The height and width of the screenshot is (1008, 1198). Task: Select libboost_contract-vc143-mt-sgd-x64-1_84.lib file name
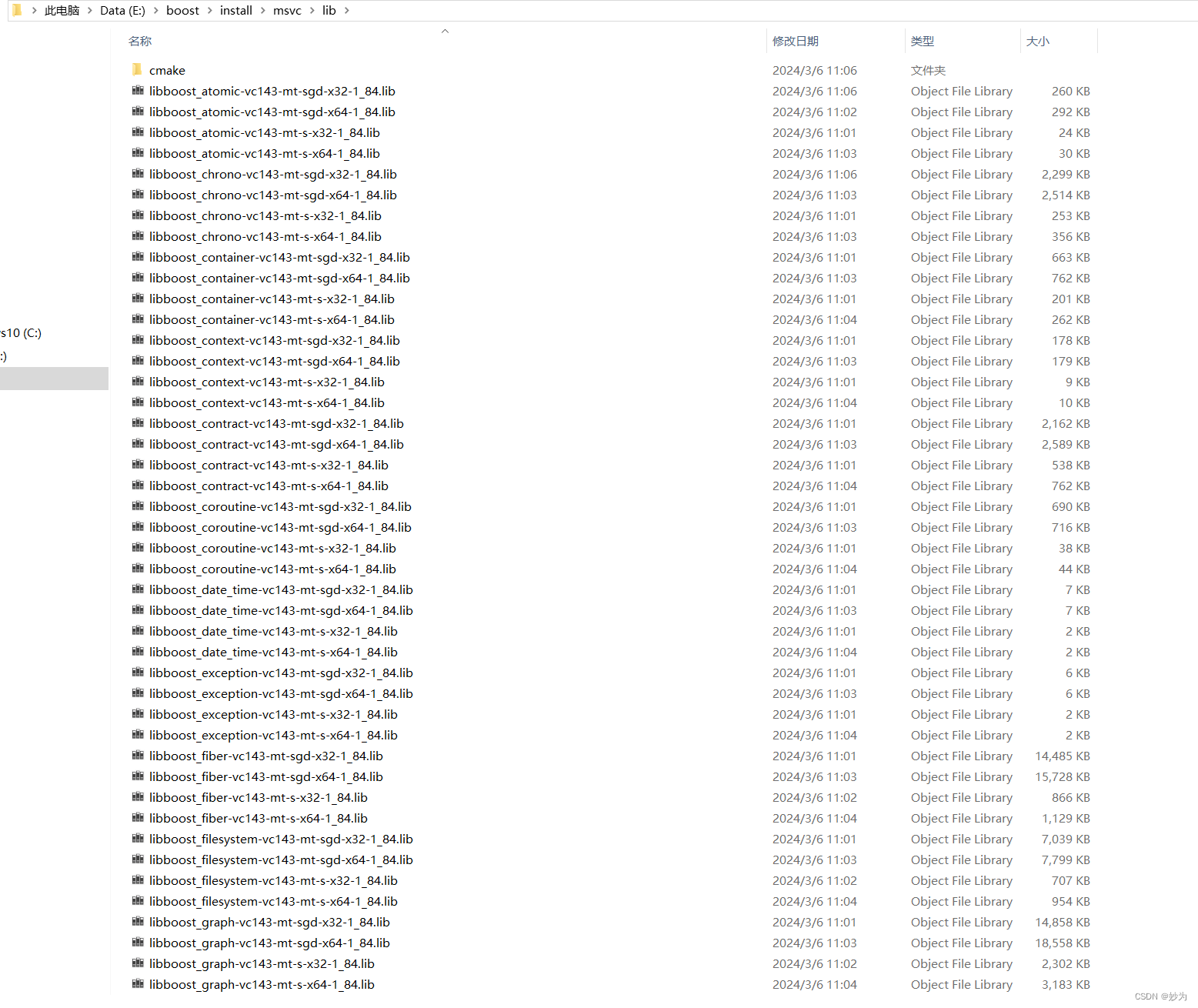point(276,444)
